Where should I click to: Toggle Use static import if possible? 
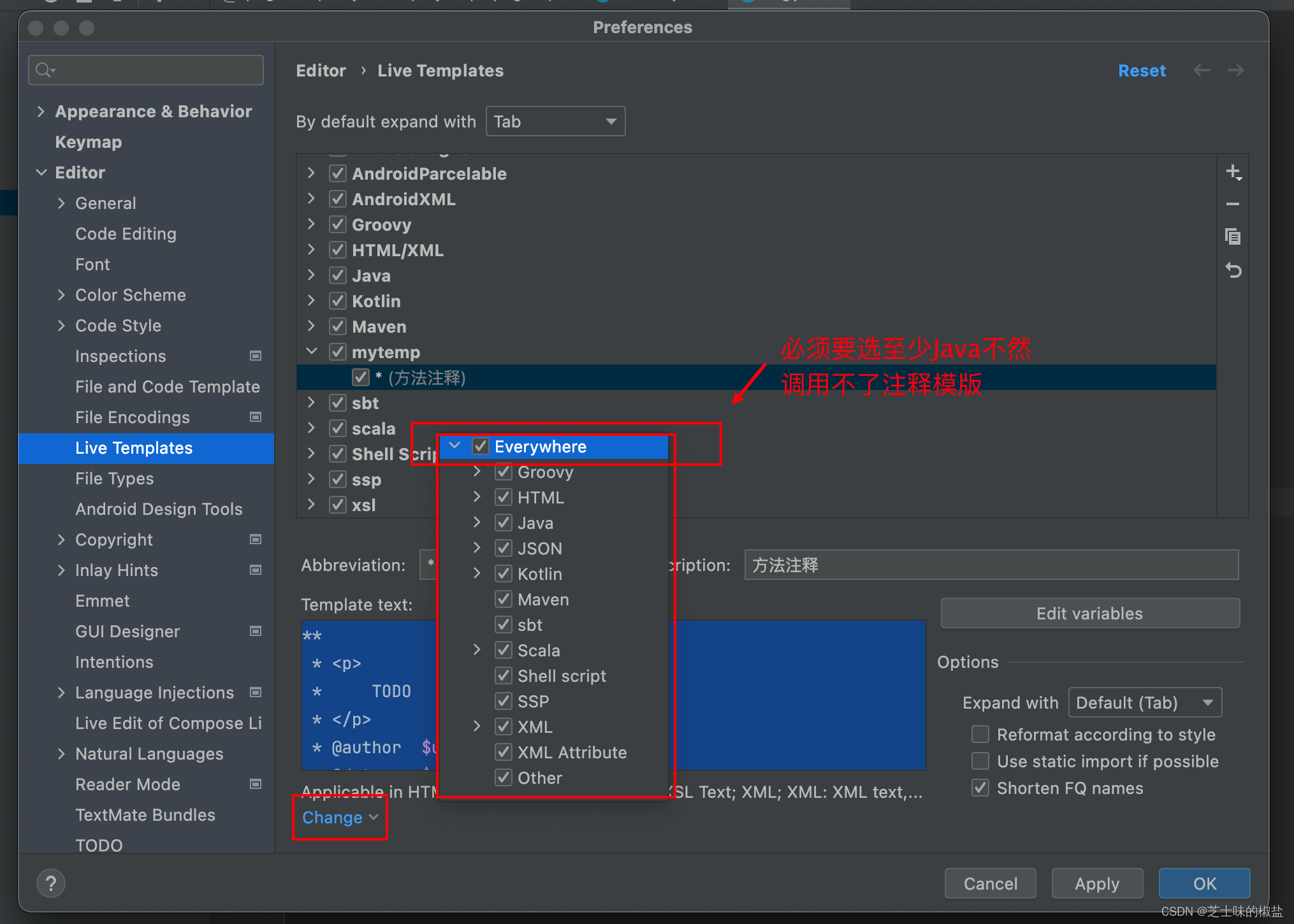pyautogui.click(x=980, y=762)
